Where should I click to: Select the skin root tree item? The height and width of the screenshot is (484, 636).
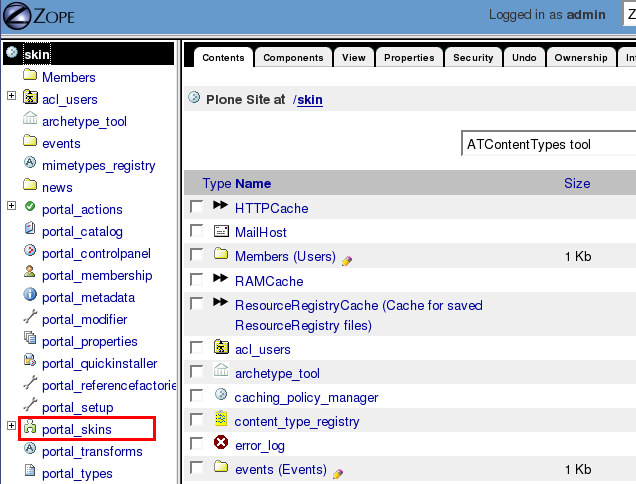37,54
